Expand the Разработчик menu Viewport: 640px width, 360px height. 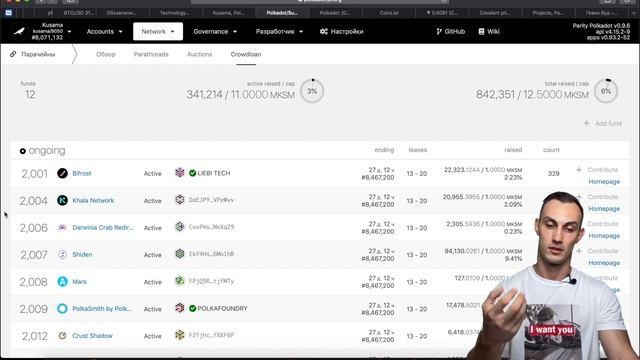279,31
